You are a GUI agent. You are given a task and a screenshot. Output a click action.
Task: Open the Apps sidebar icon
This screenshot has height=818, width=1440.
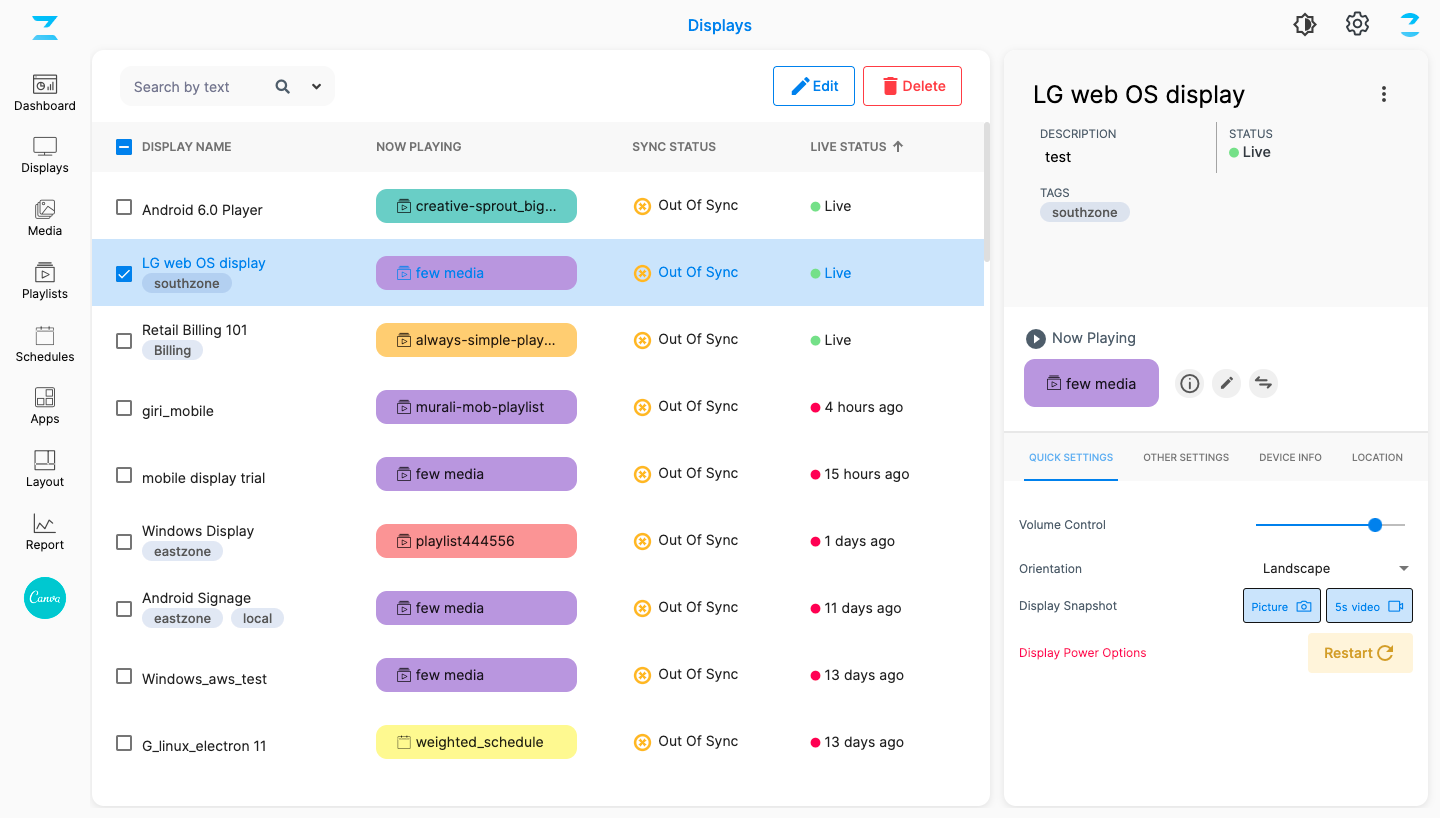click(x=45, y=406)
